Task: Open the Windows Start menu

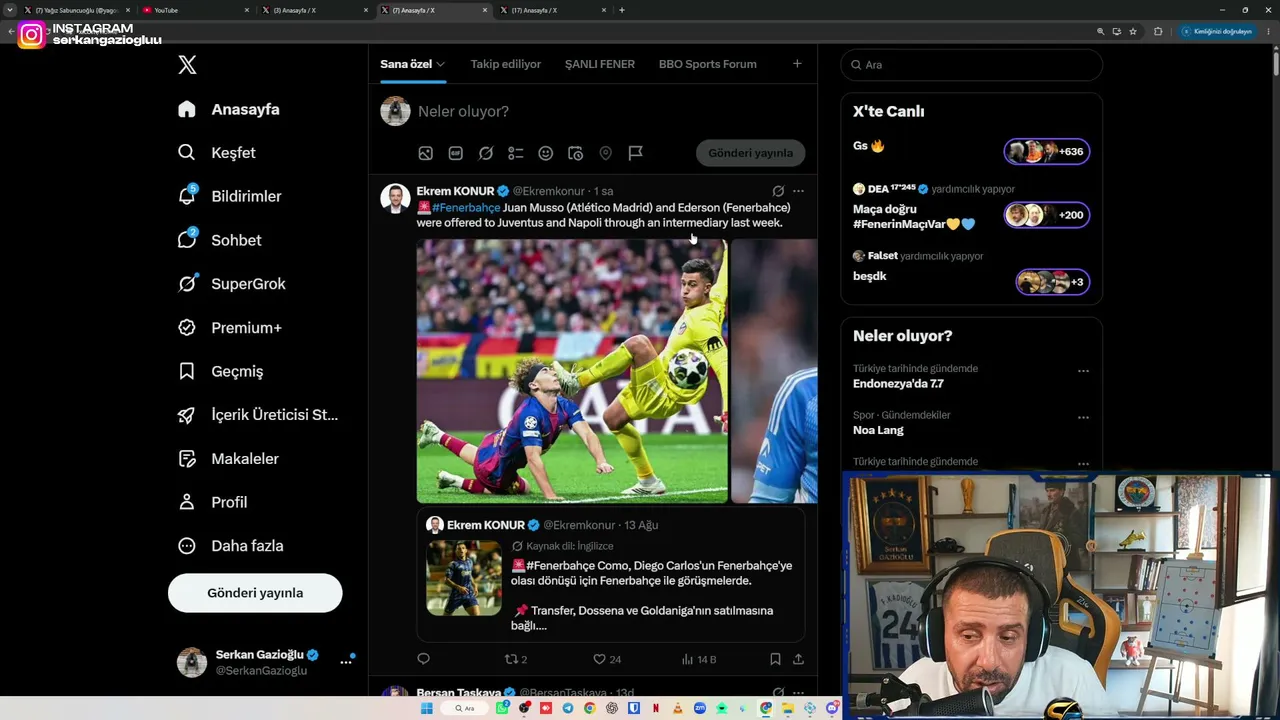Action: (427, 708)
